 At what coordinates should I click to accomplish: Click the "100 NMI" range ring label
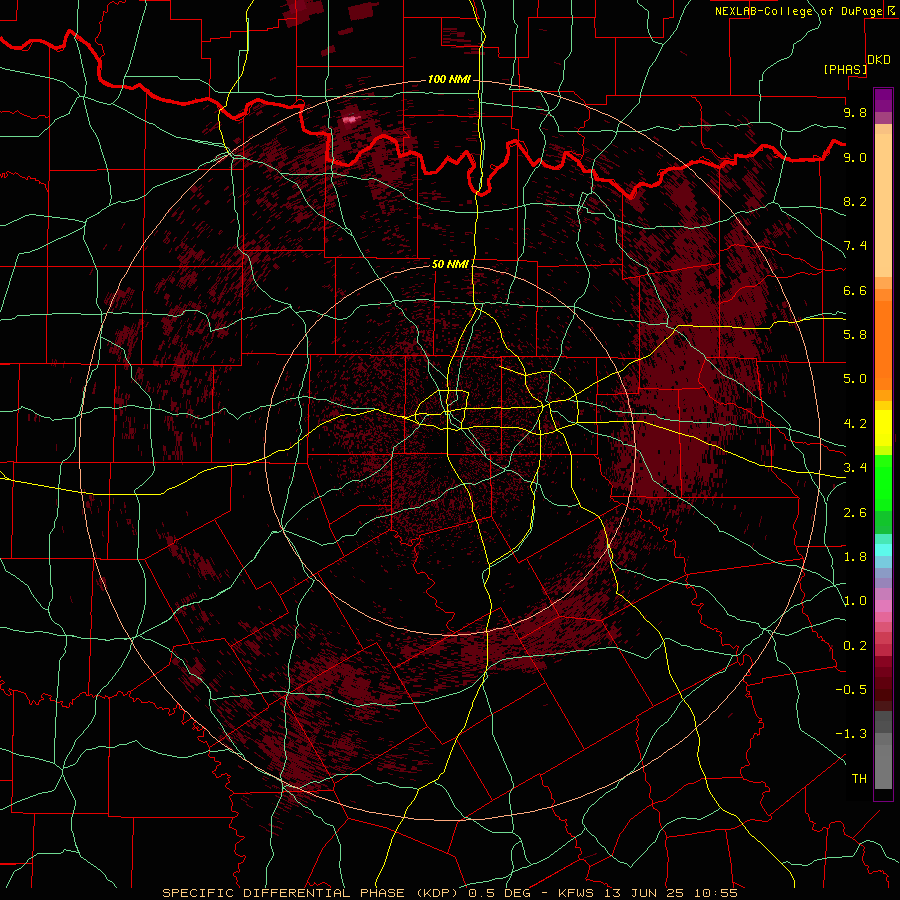(x=449, y=79)
